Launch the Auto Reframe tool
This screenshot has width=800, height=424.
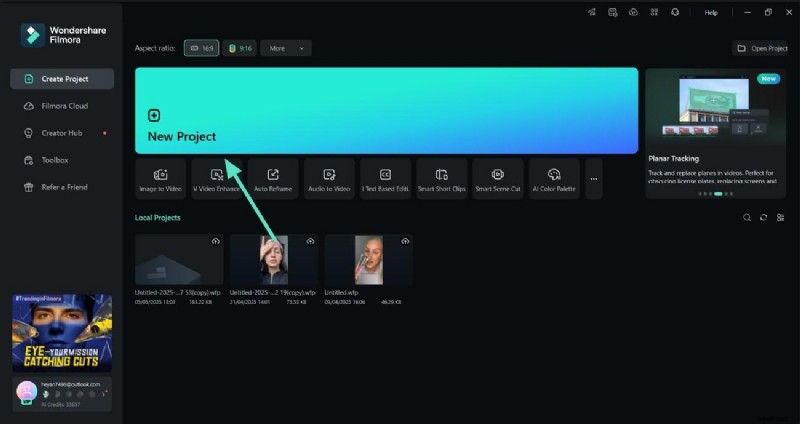point(273,179)
